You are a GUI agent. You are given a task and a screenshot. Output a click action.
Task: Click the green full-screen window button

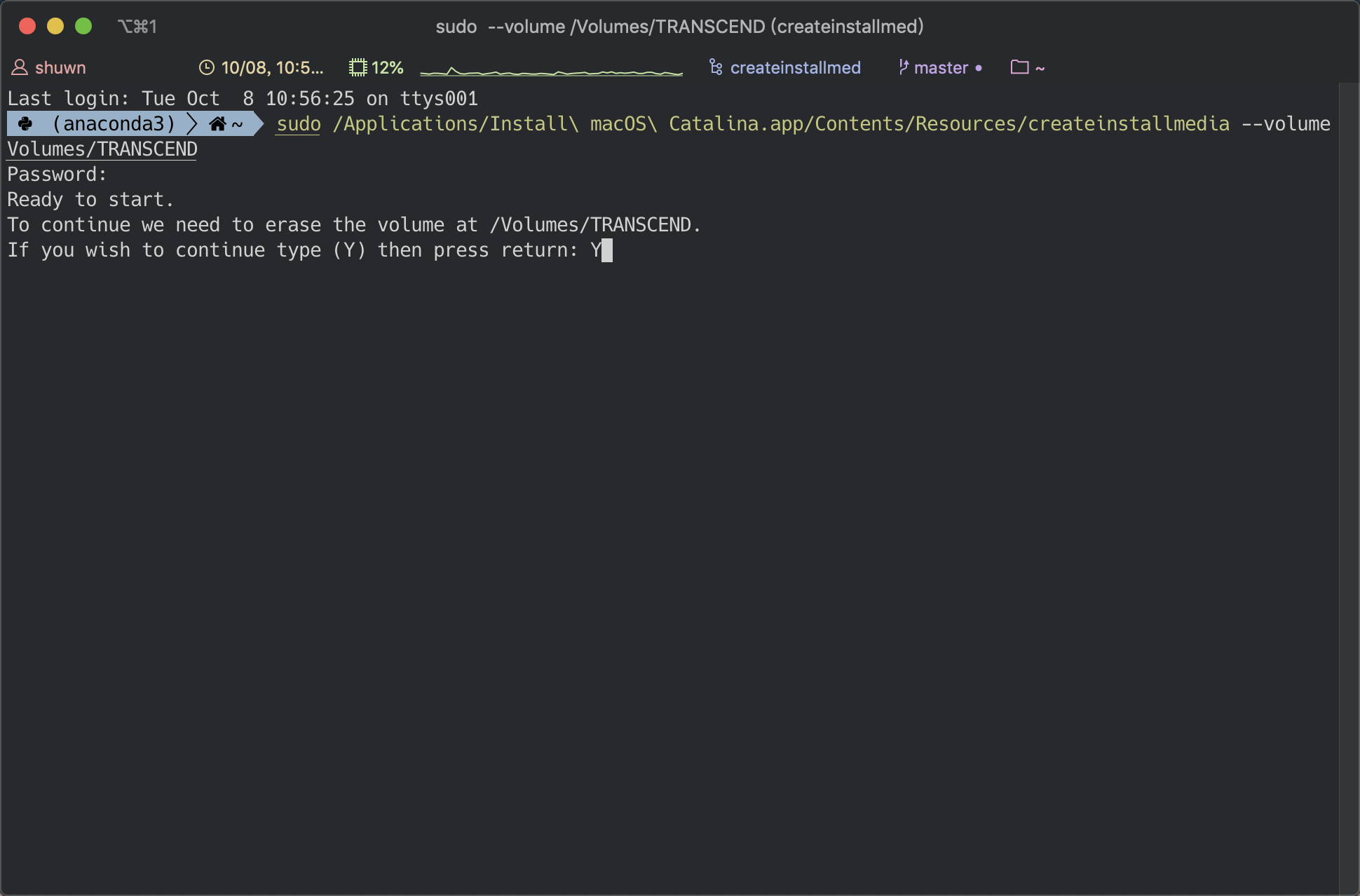tap(83, 27)
